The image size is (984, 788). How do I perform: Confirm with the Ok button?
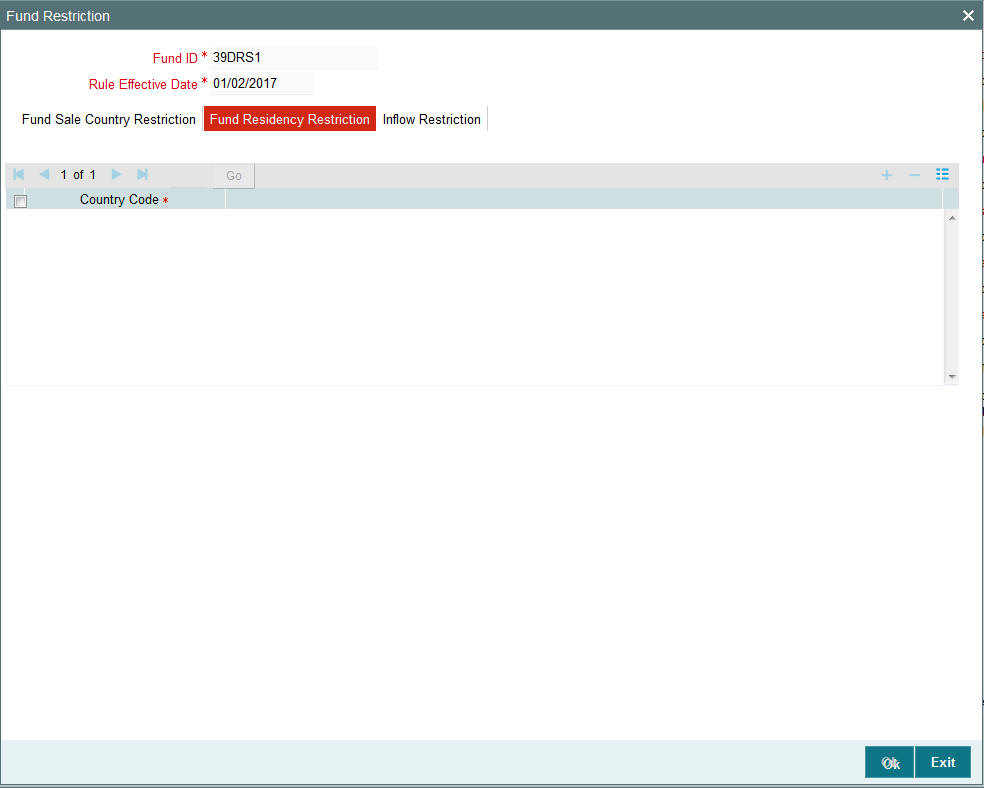889,762
